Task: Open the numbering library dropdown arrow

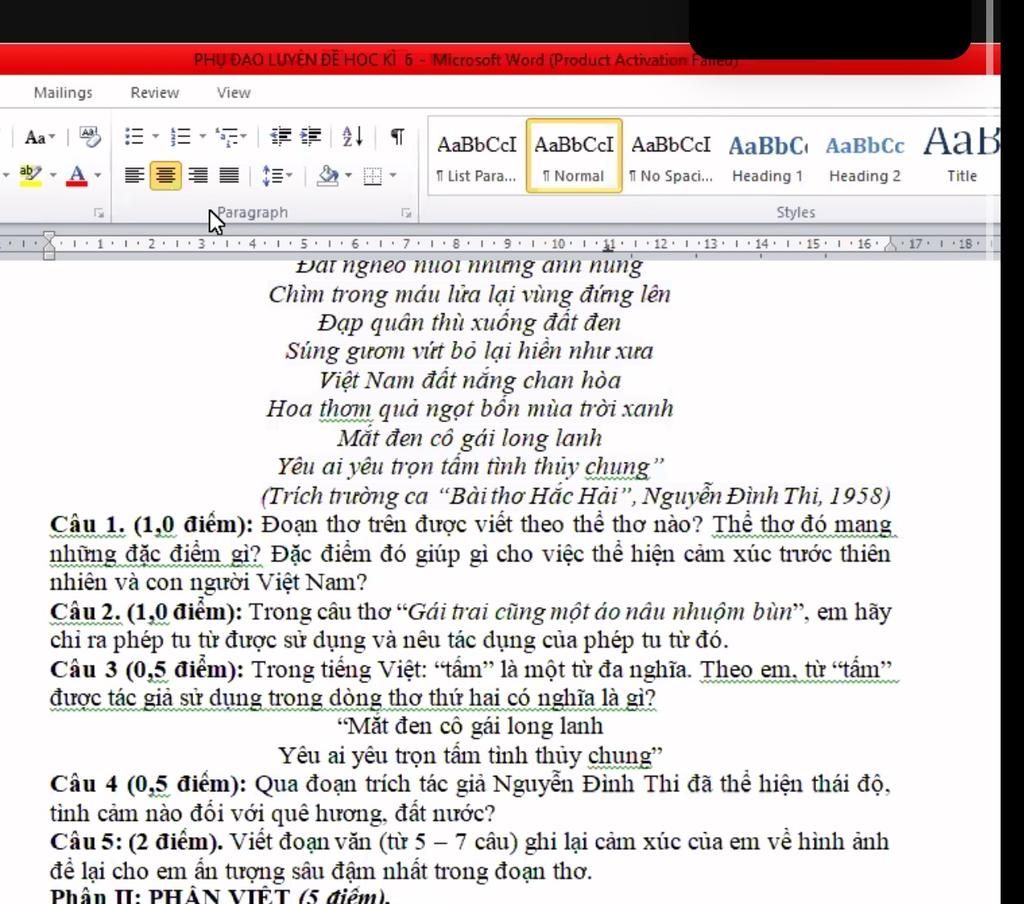Action: point(202,137)
